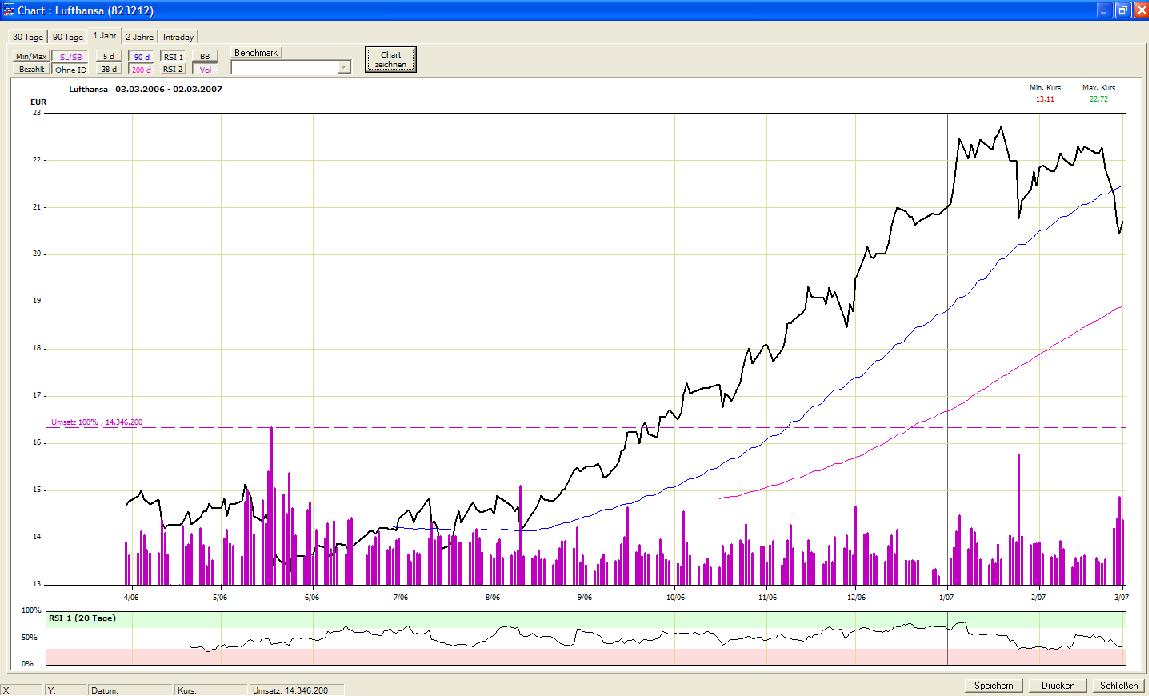Restore down the Chart window

(1122, 10)
